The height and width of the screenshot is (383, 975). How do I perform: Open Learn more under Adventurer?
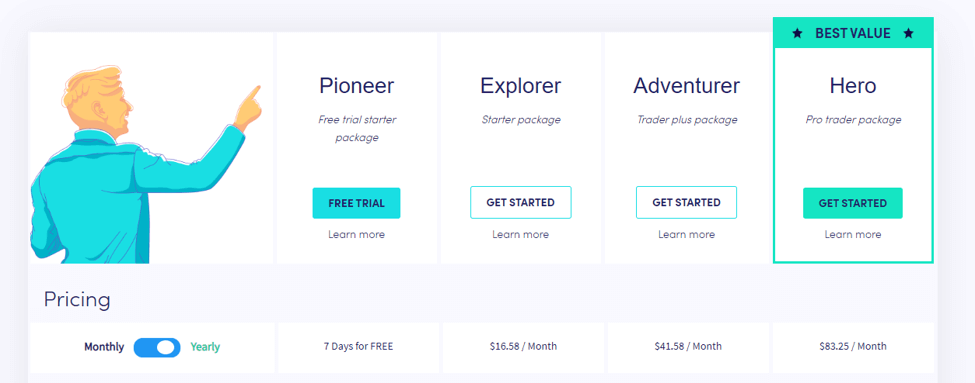click(686, 234)
